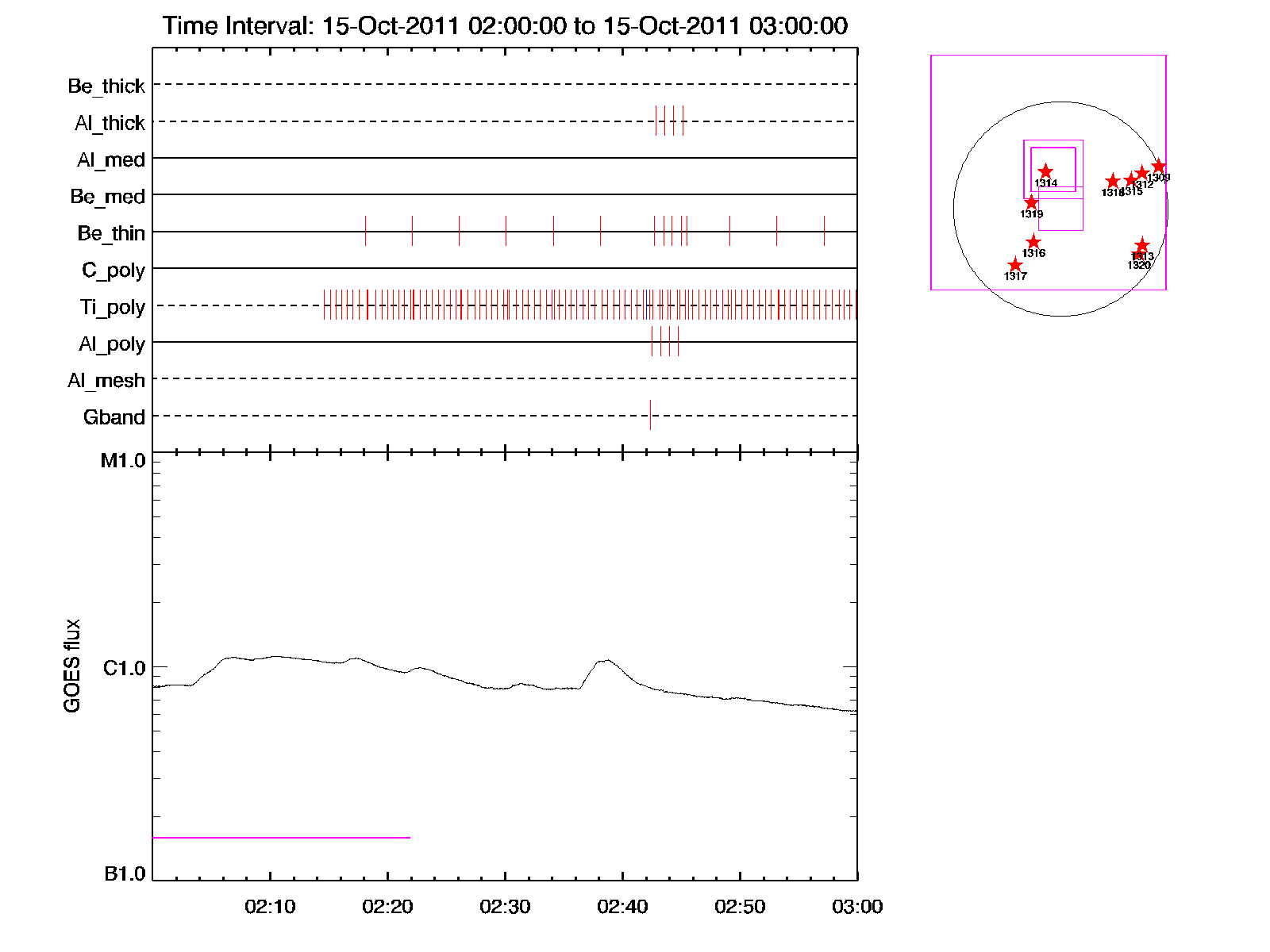The height and width of the screenshot is (952, 1270).
Task: Select the star marking region 1312
Action: pyautogui.click(x=1141, y=173)
